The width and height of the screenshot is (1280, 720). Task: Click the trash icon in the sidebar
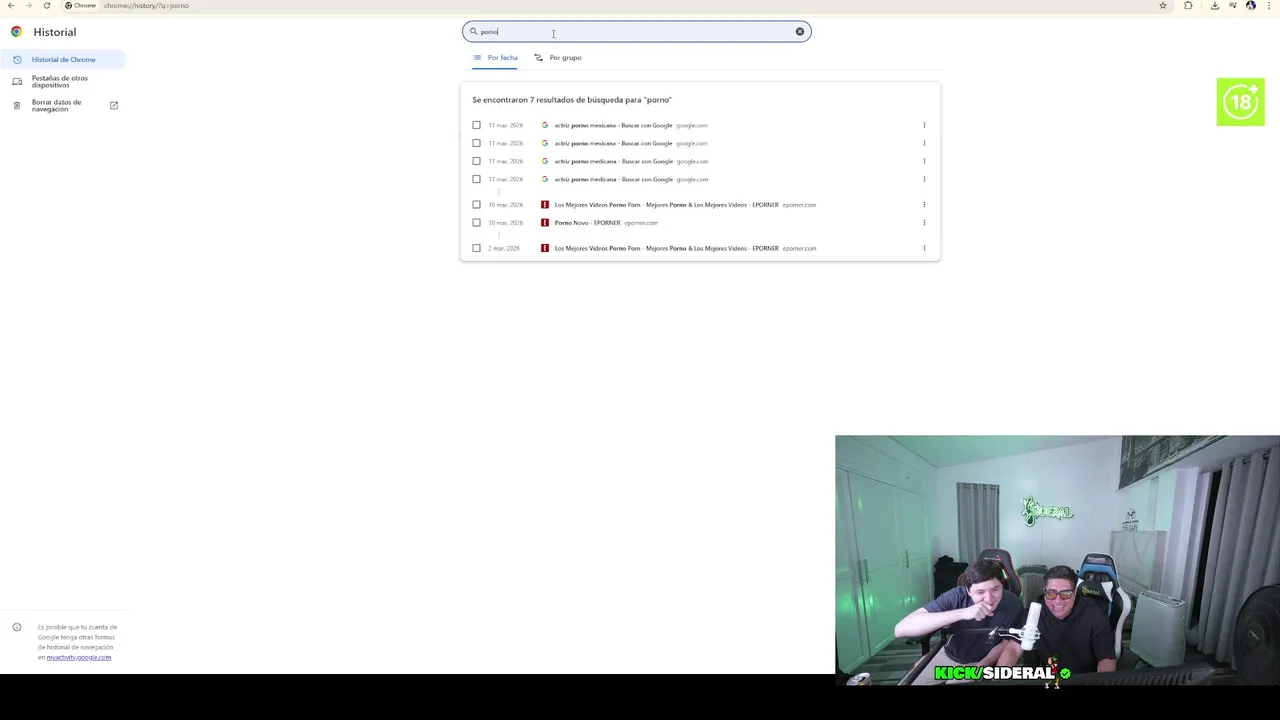[x=17, y=105]
